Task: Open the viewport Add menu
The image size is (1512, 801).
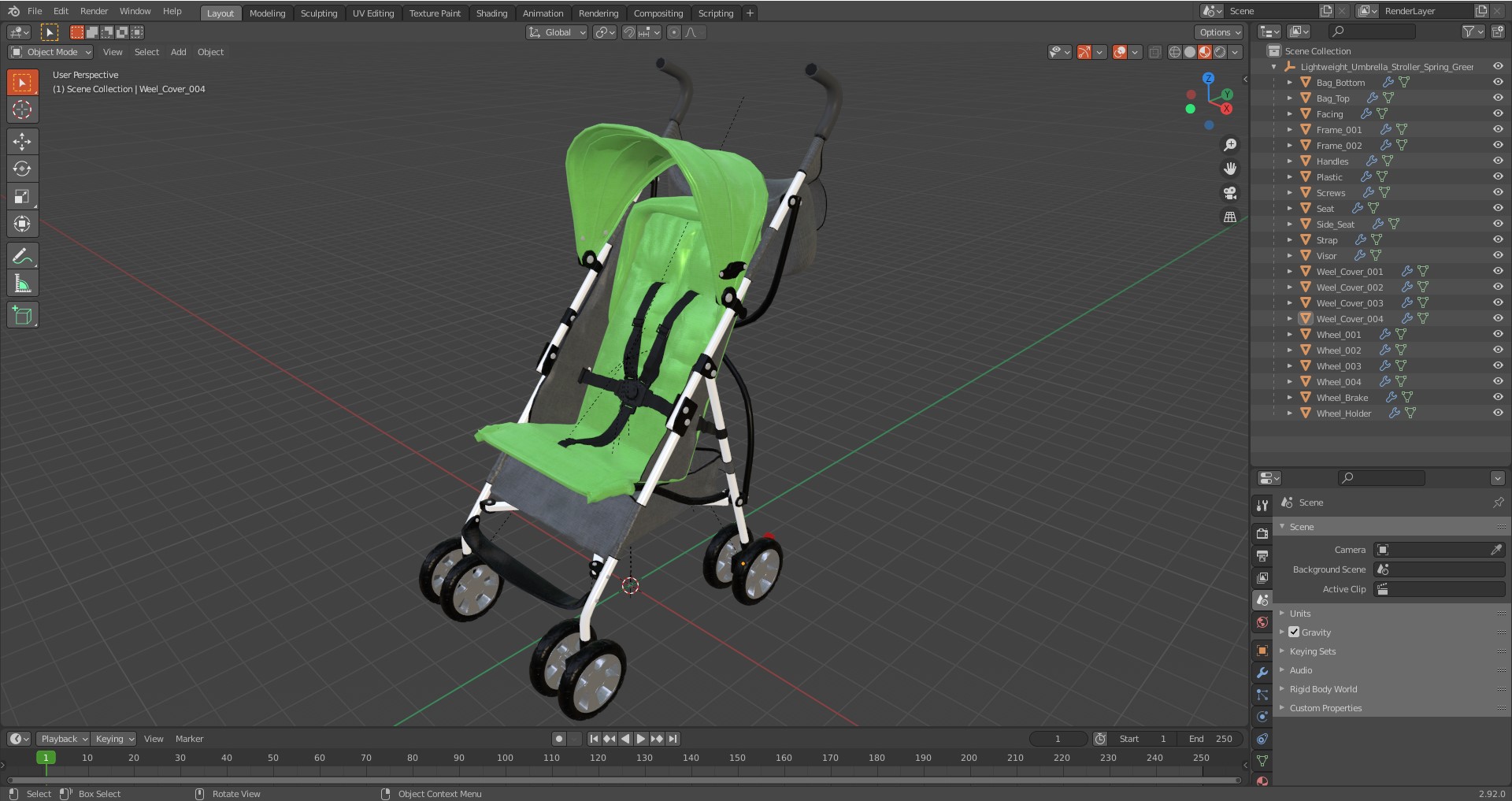Action: [179, 52]
